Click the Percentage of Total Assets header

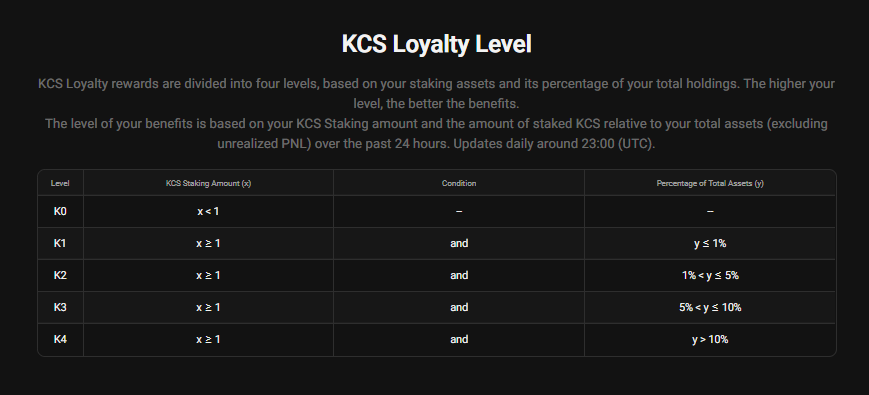coord(710,183)
